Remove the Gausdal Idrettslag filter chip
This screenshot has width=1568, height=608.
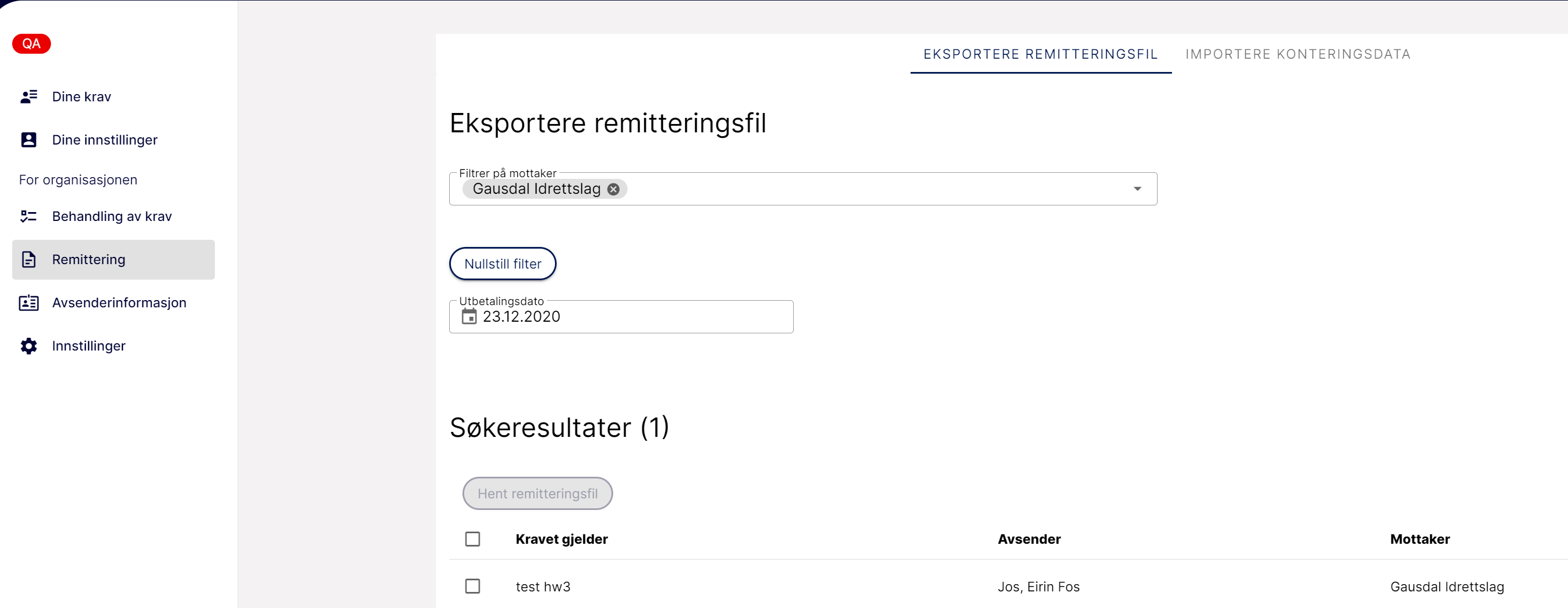pyautogui.click(x=614, y=189)
